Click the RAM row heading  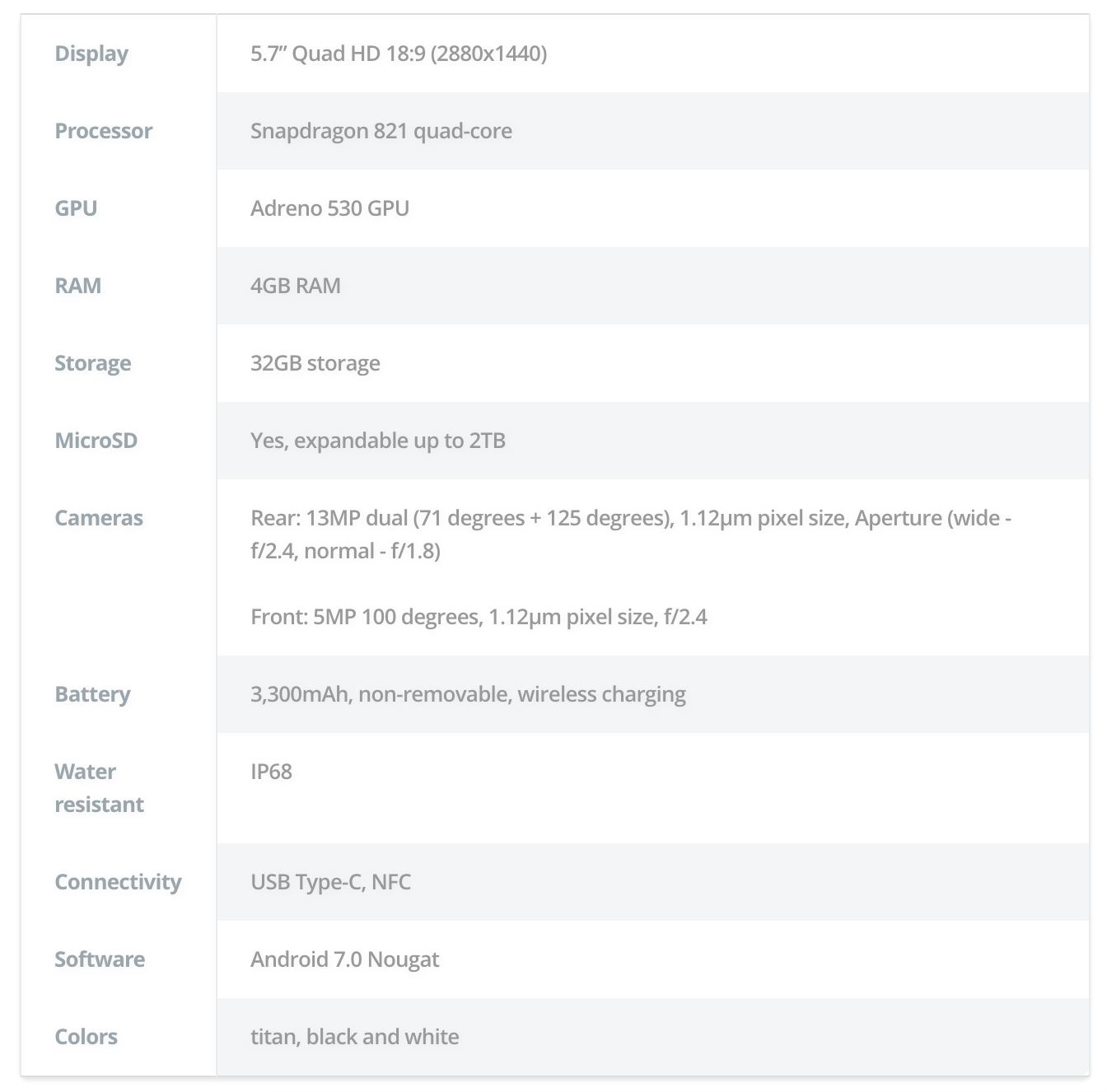tap(78, 286)
